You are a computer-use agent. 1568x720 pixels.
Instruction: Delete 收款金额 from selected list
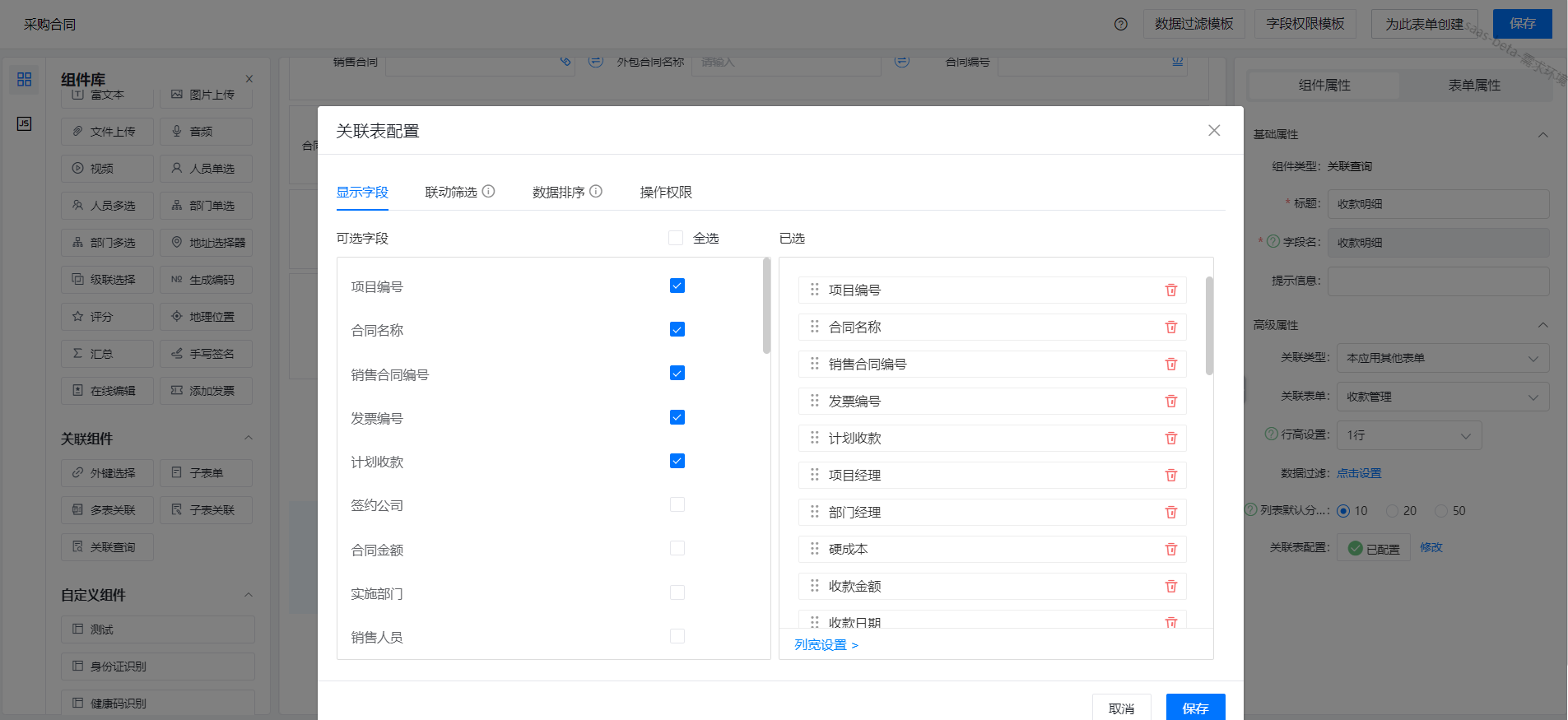[x=1170, y=586]
